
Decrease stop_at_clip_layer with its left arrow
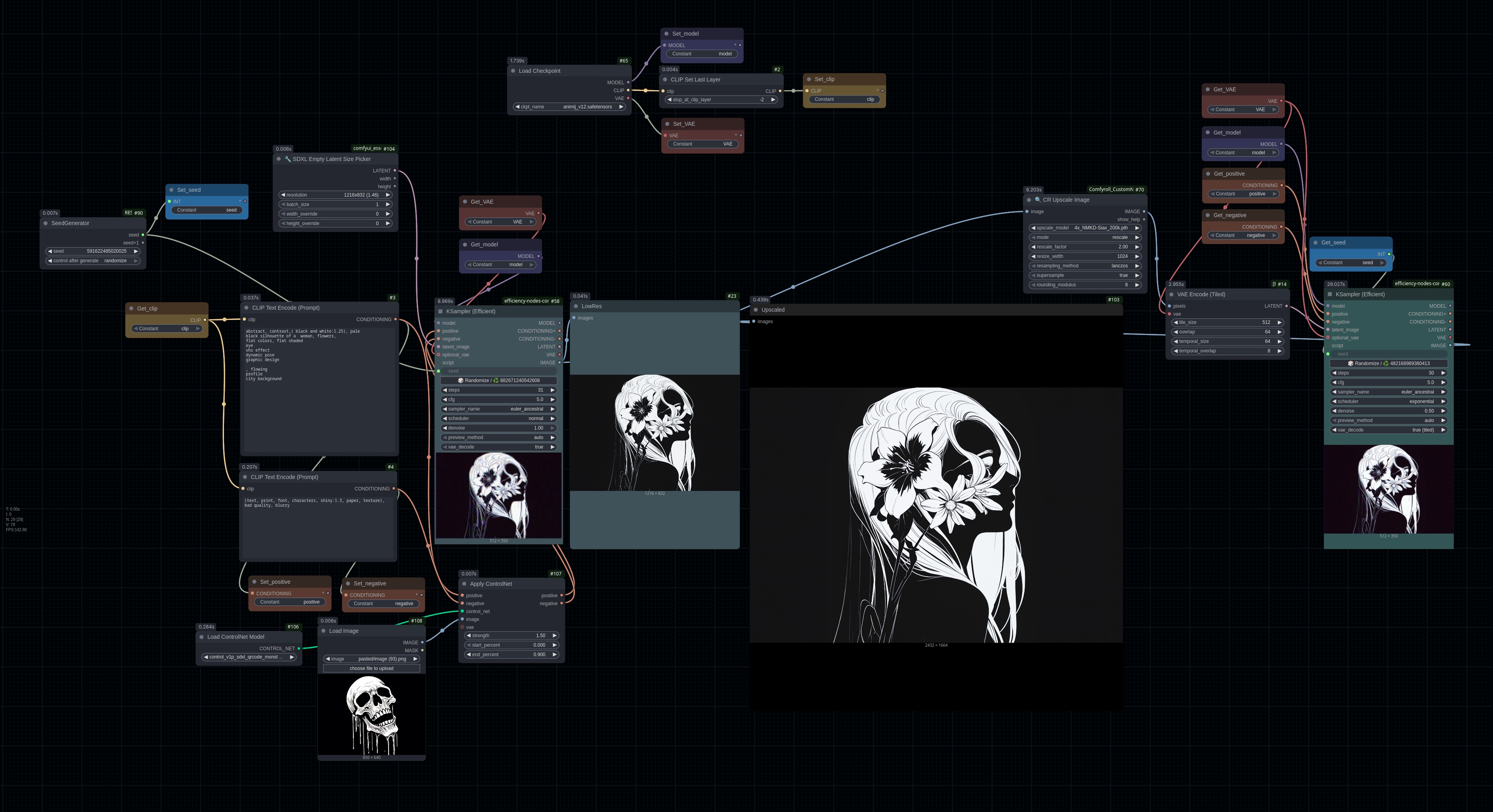point(670,100)
